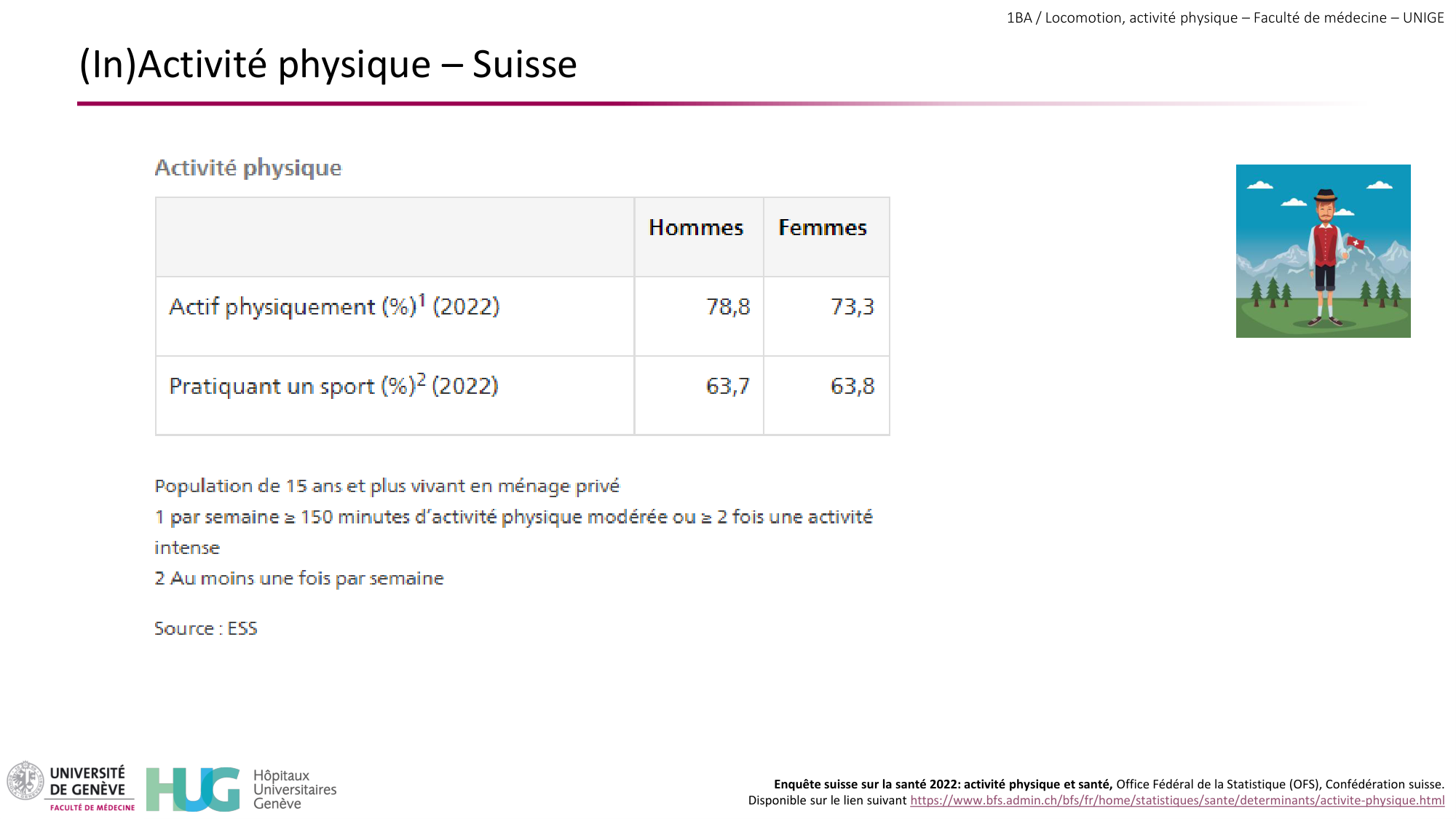Image resolution: width=1456 pixels, height=819 pixels.
Task: Collapse the Activité physique table section
Action: tap(248, 168)
